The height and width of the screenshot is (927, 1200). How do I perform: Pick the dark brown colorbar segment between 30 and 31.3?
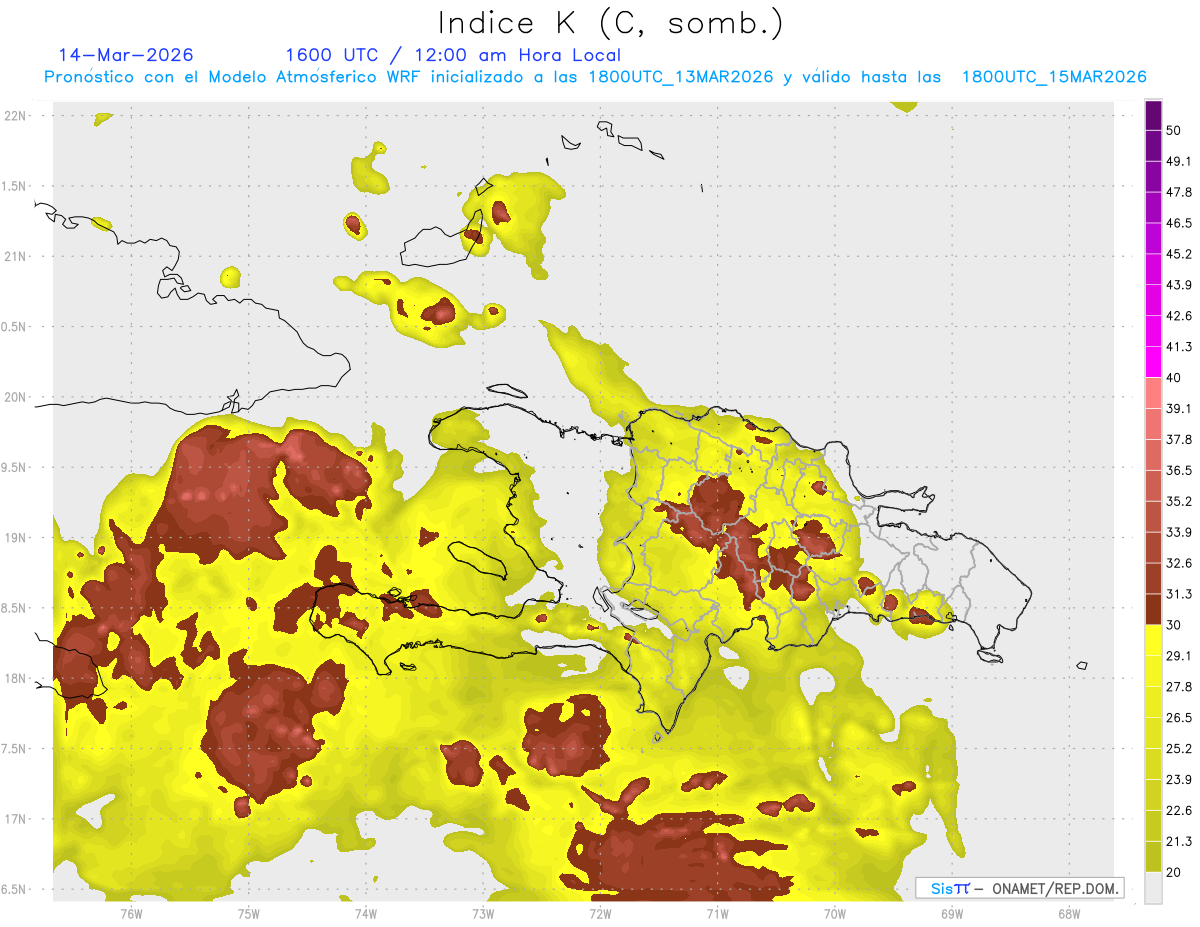1153,609
